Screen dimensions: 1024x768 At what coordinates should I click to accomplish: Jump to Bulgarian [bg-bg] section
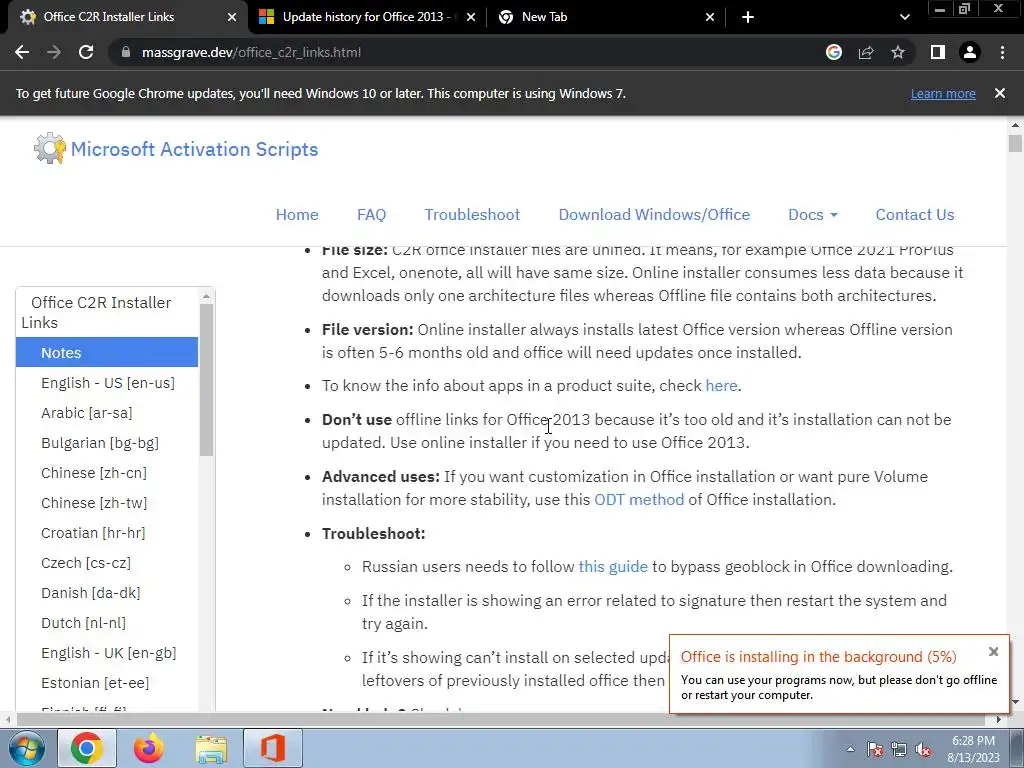[x=100, y=443]
